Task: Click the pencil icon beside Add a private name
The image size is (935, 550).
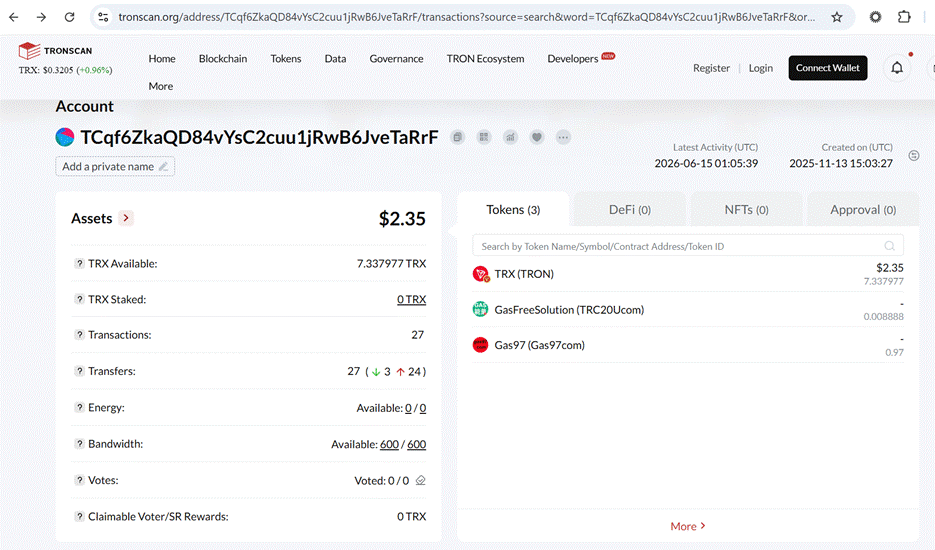Action: 163,166
